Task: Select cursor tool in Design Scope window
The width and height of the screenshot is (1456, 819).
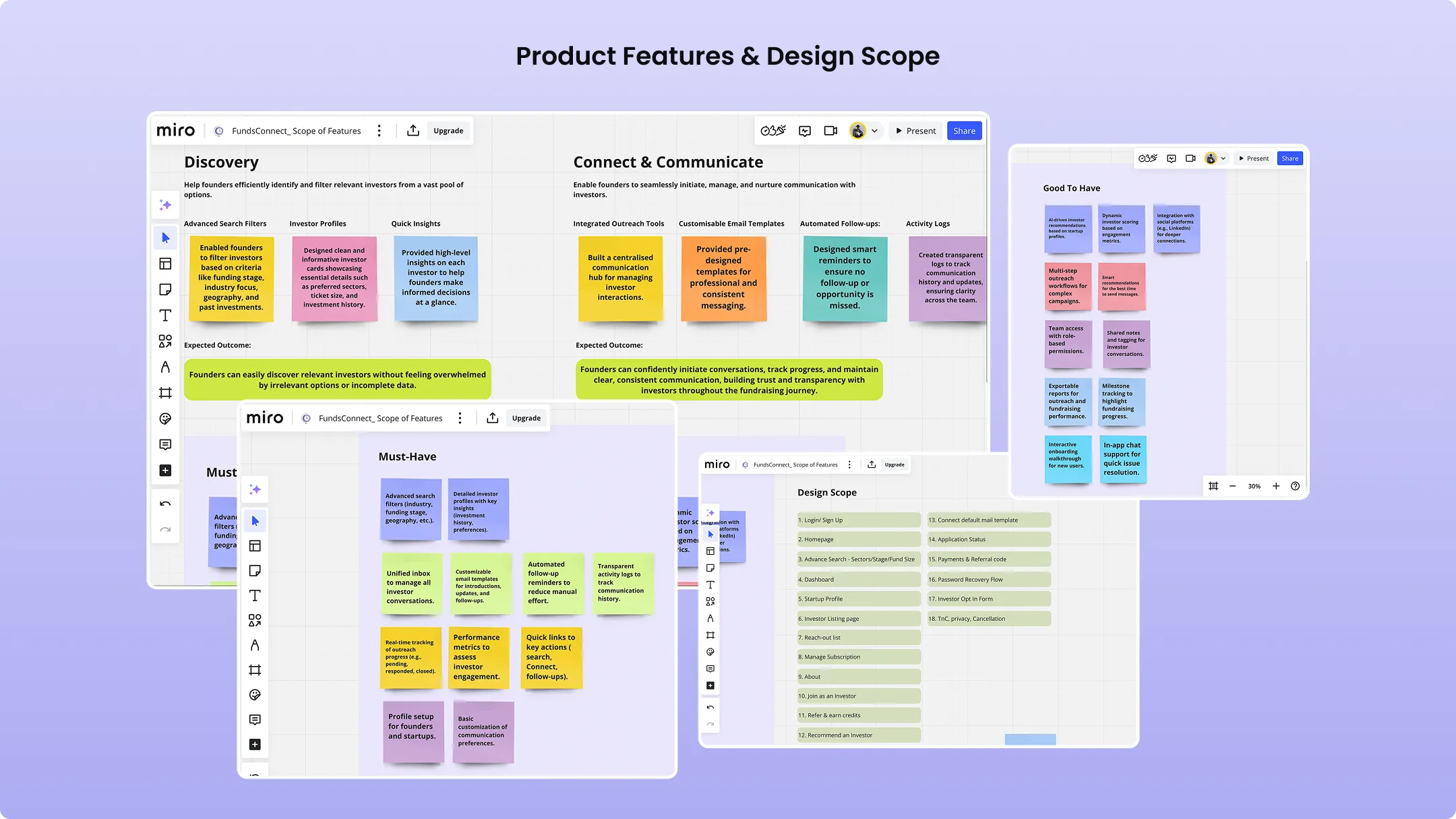Action: tap(710, 534)
